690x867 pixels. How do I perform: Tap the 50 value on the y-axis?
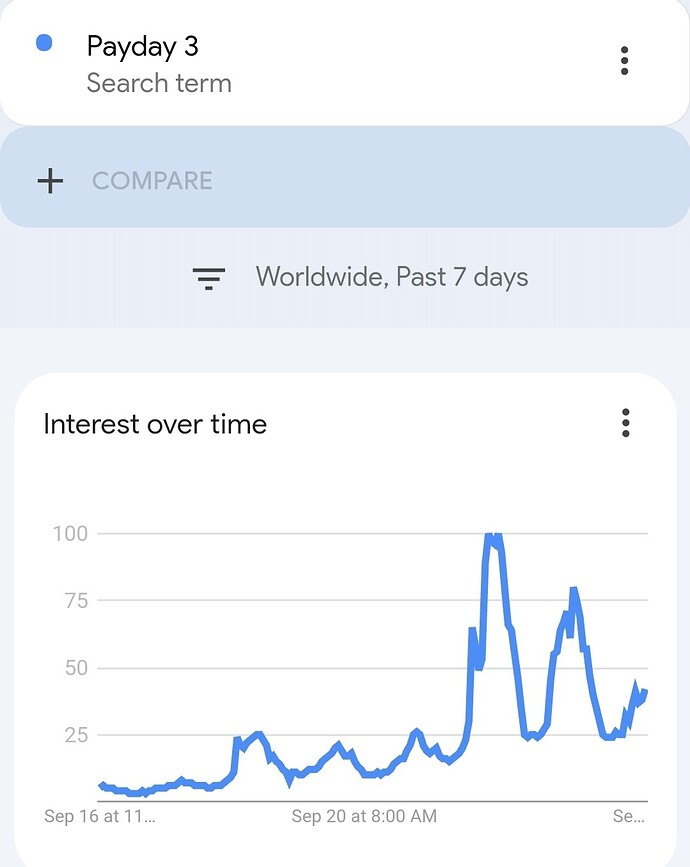tap(76, 668)
